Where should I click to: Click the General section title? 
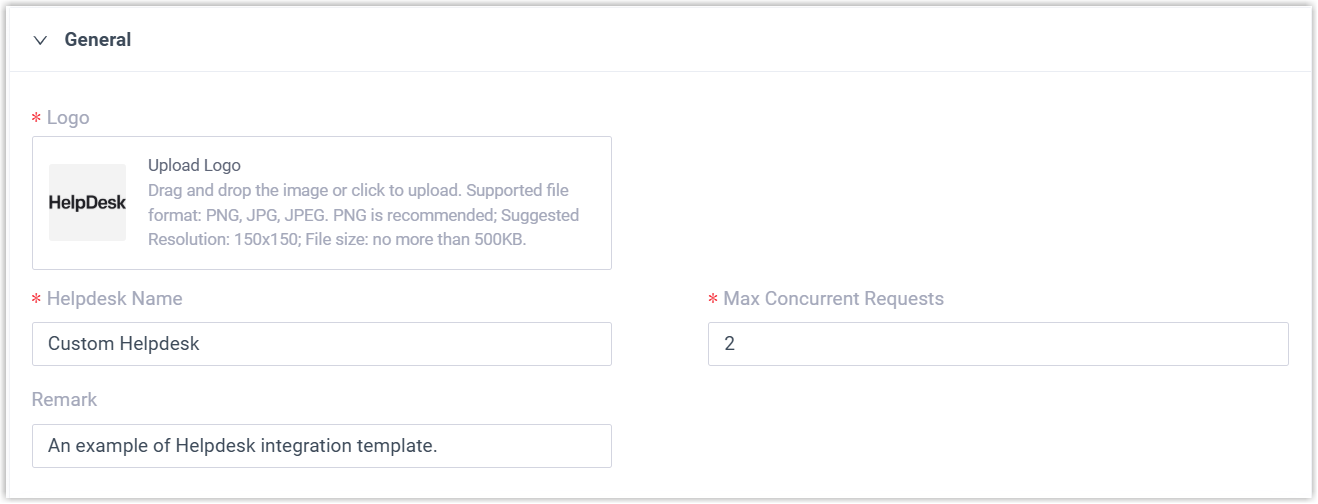[98, 41]
